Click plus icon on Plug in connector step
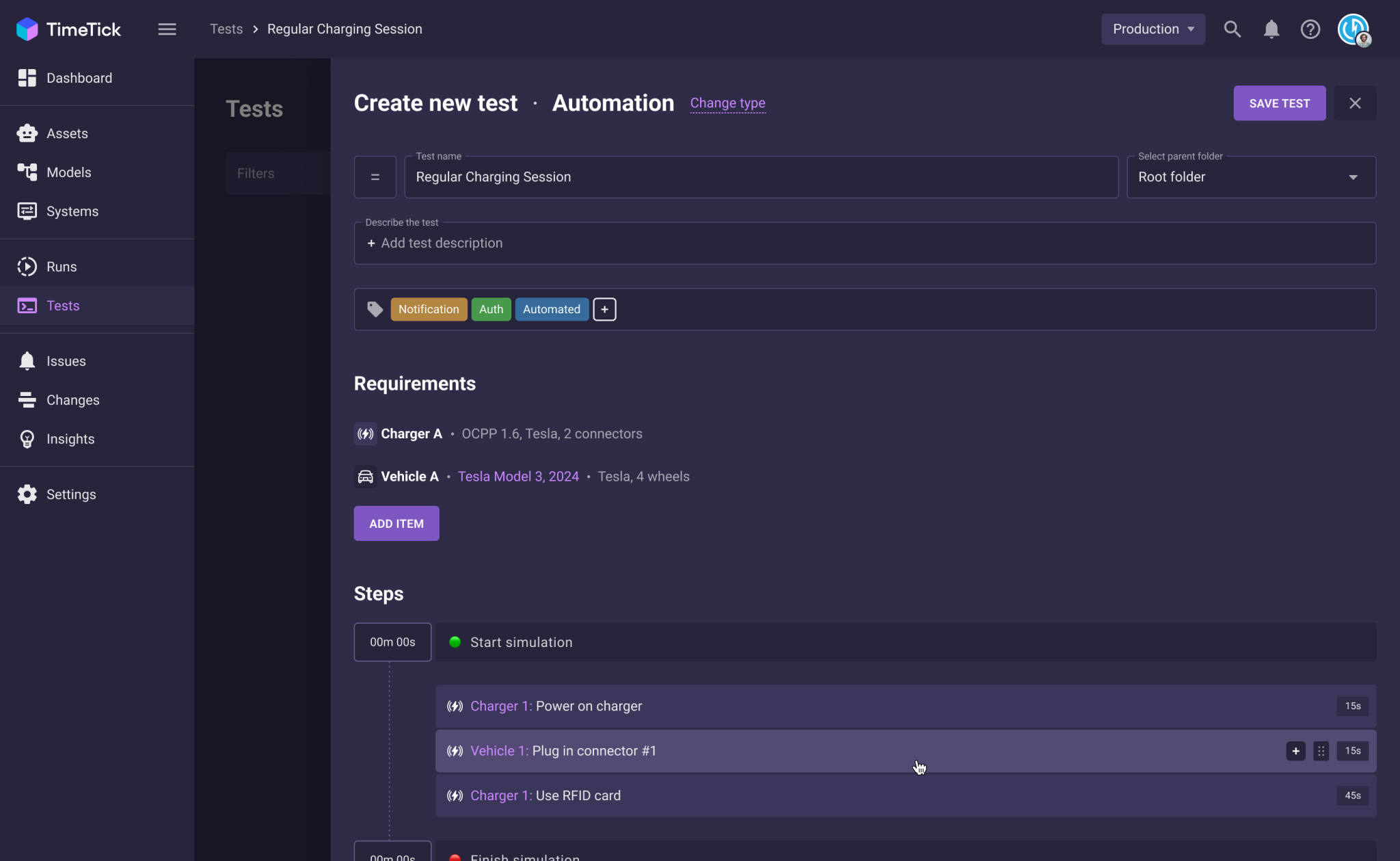 pyautogui.click(x=1295, y=751)
